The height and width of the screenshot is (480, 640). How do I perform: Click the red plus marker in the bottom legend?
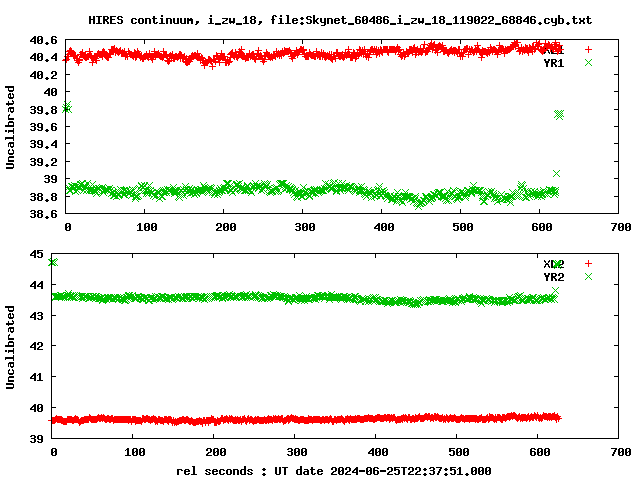[588, 264]
